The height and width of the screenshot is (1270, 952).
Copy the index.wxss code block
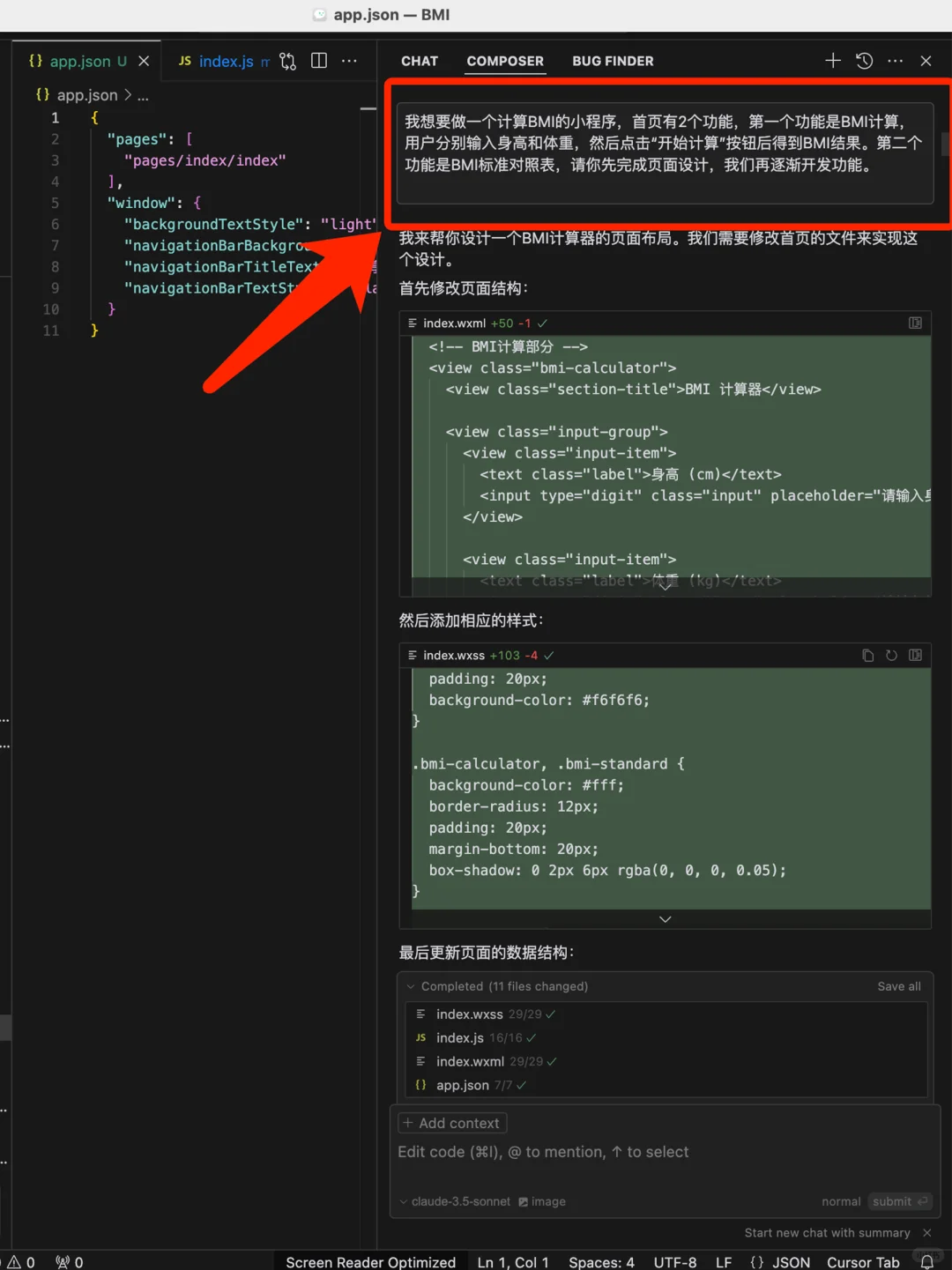pos(867,655)
